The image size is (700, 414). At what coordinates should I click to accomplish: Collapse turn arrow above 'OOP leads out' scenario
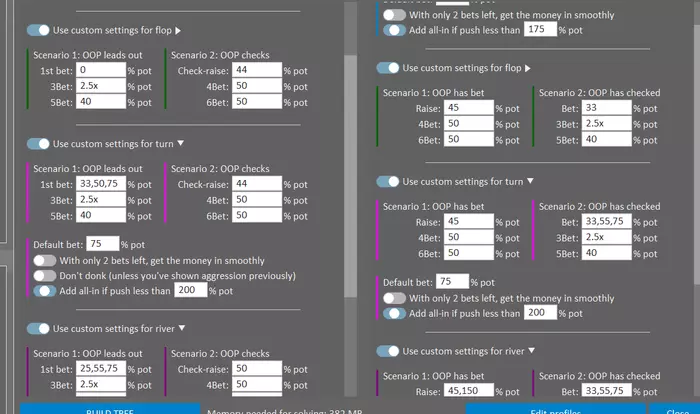tap(180, 143)
